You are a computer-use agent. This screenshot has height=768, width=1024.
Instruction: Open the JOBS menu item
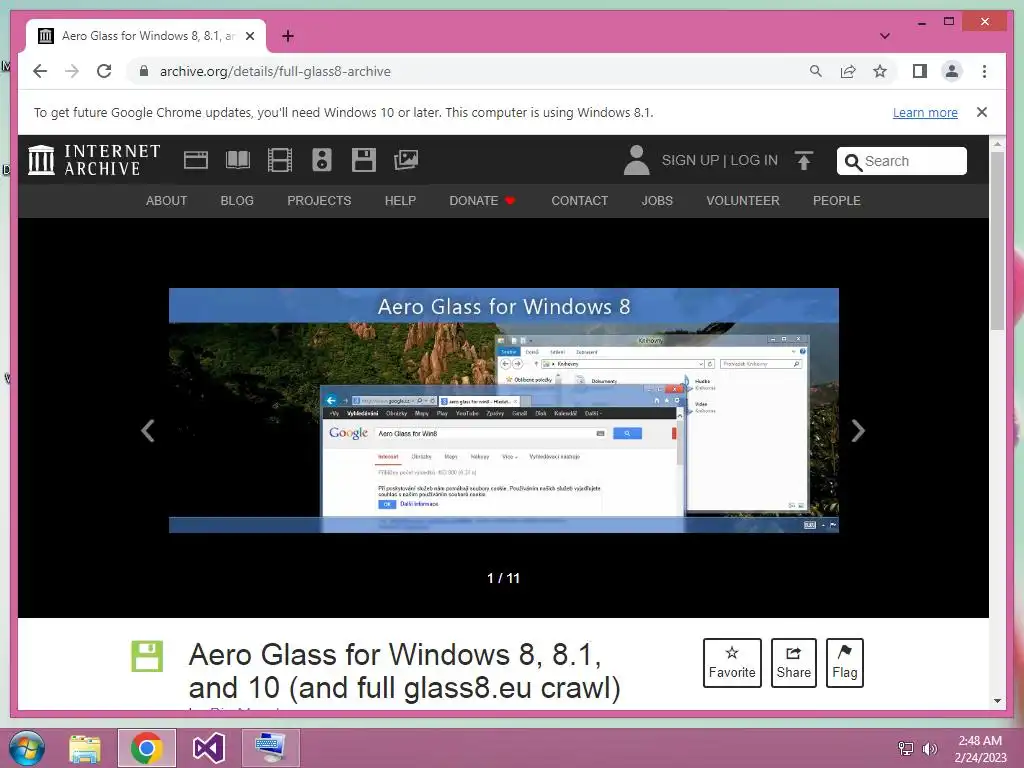(657, 200)
